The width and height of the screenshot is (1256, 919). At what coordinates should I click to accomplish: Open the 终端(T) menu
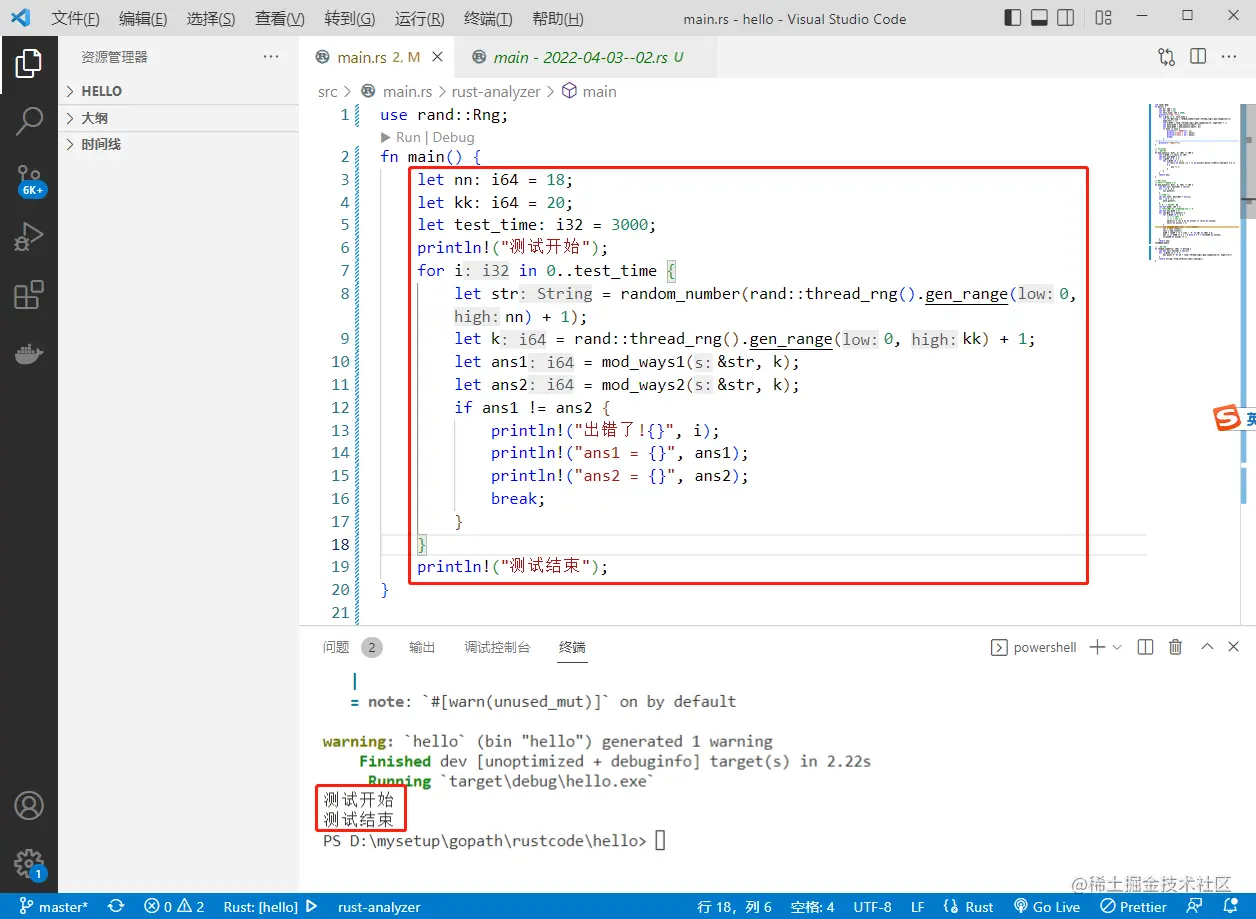(489, 19)
